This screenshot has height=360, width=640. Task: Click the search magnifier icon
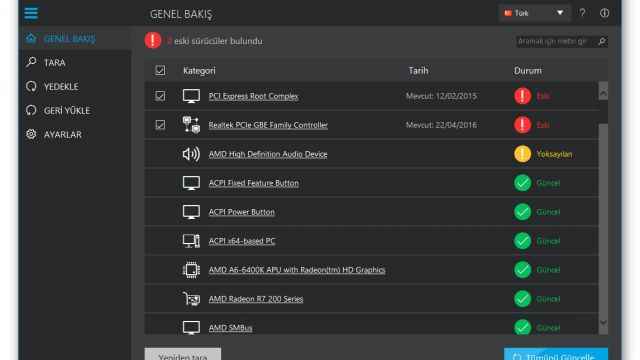(602, 41)
